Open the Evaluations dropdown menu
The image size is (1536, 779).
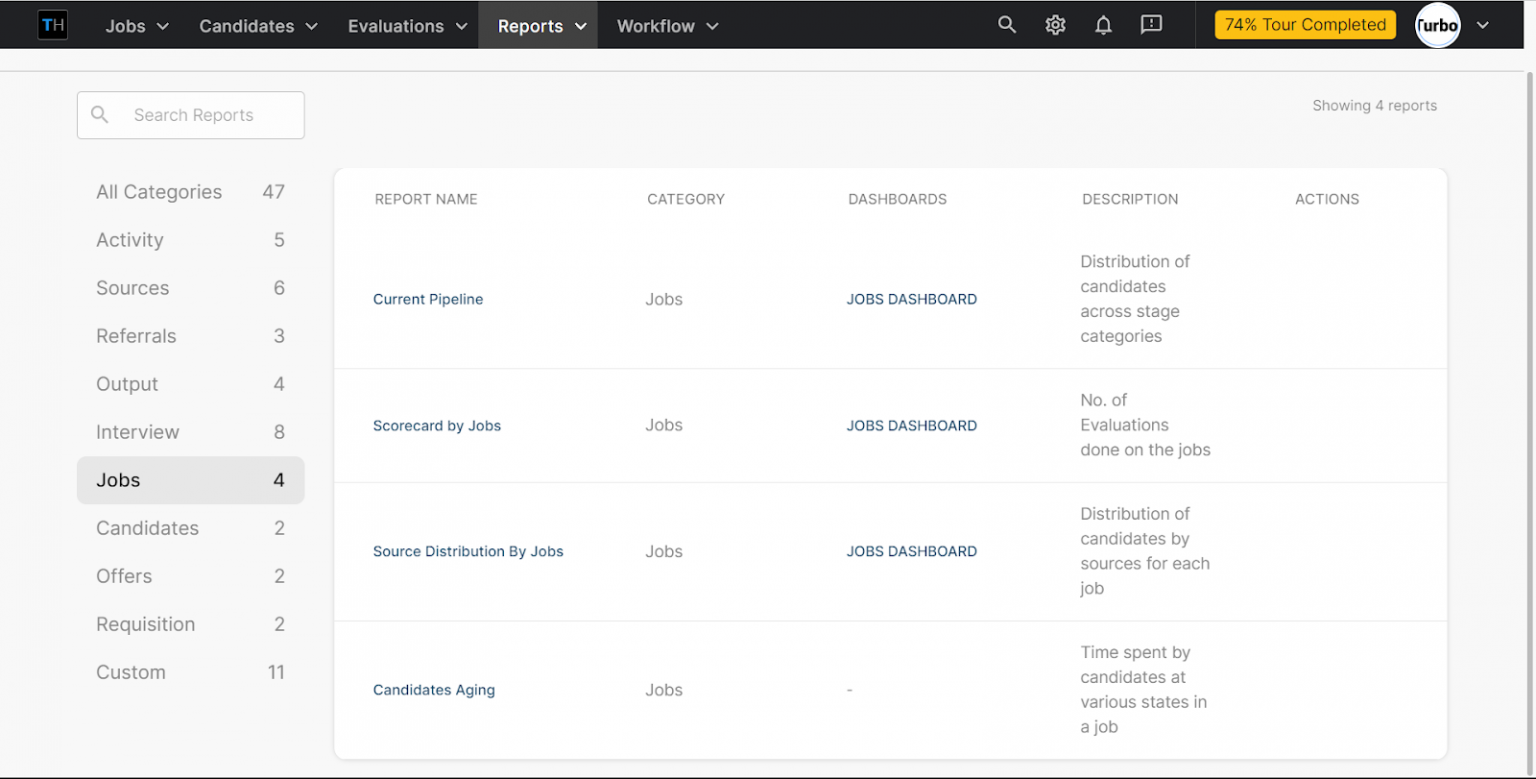[406, 25]
